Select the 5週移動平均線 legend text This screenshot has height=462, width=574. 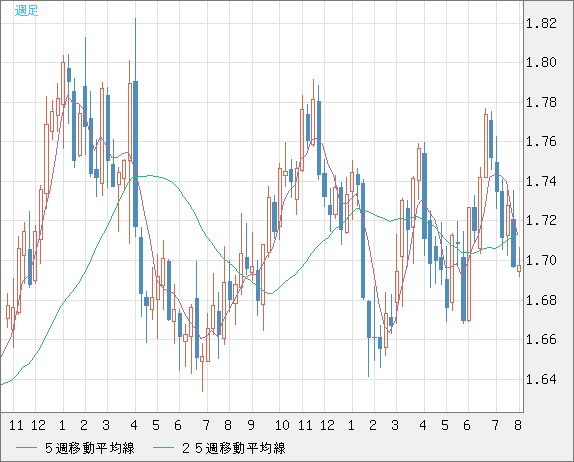(90, 448)
